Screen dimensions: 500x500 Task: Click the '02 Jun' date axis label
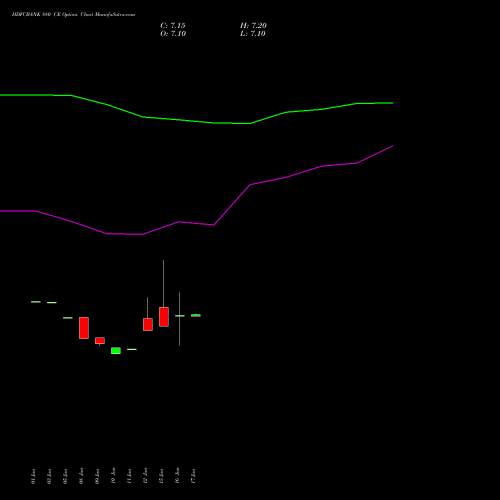(x=49, y=476)
